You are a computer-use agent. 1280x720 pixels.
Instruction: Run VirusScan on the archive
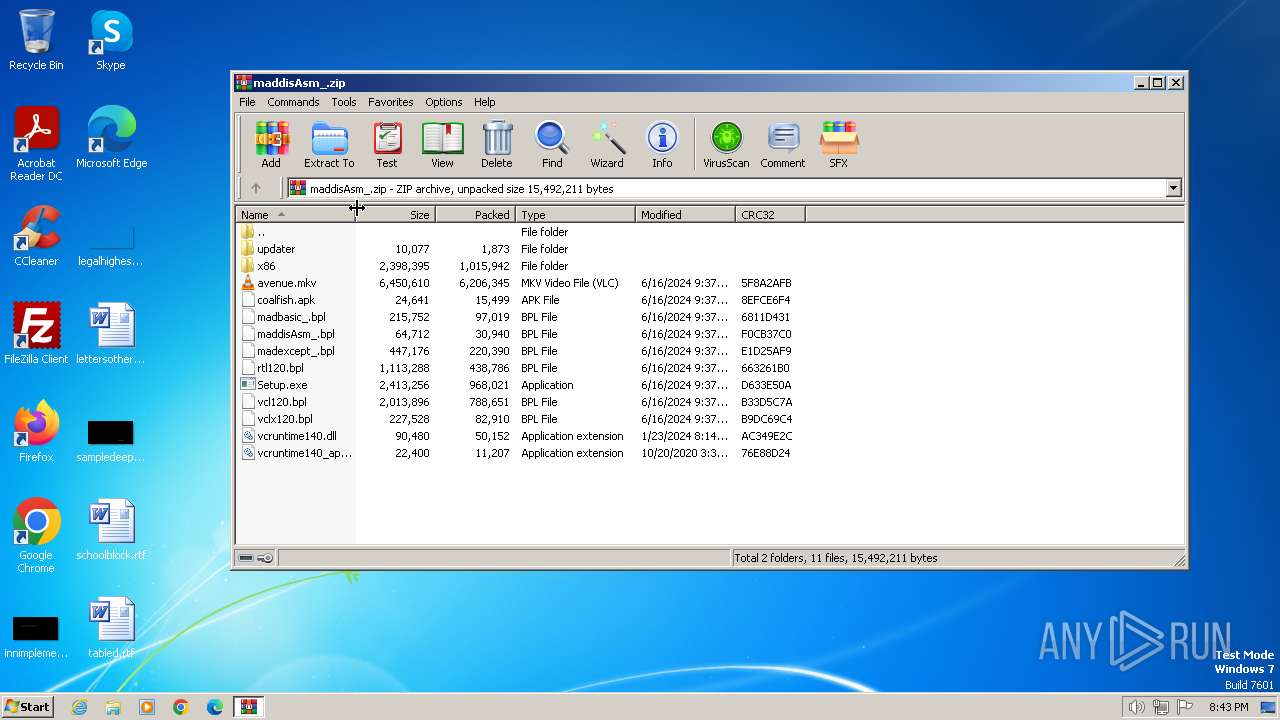(x=726, y=144)
